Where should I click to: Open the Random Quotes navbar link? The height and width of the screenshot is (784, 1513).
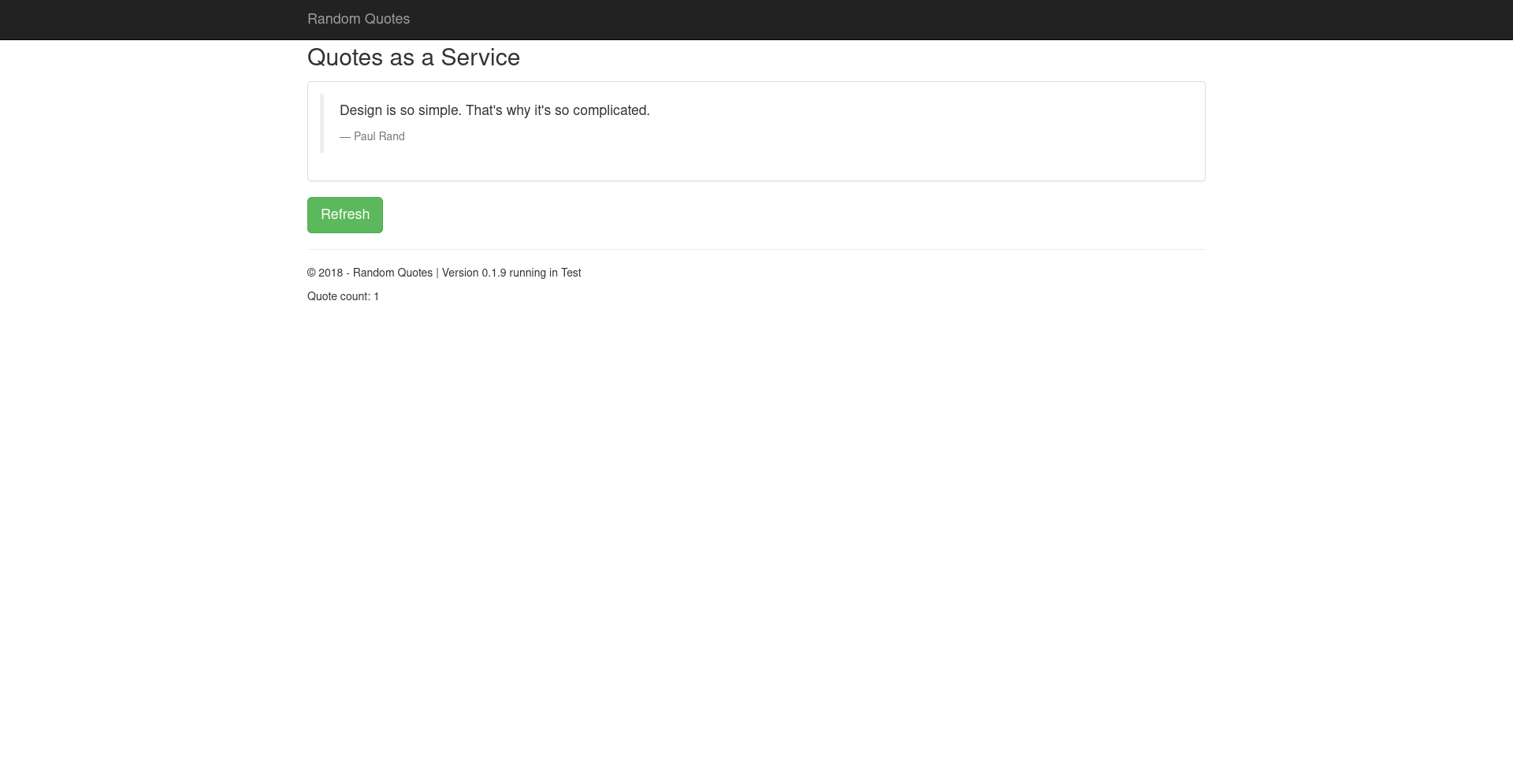click(x=359, y=19)
